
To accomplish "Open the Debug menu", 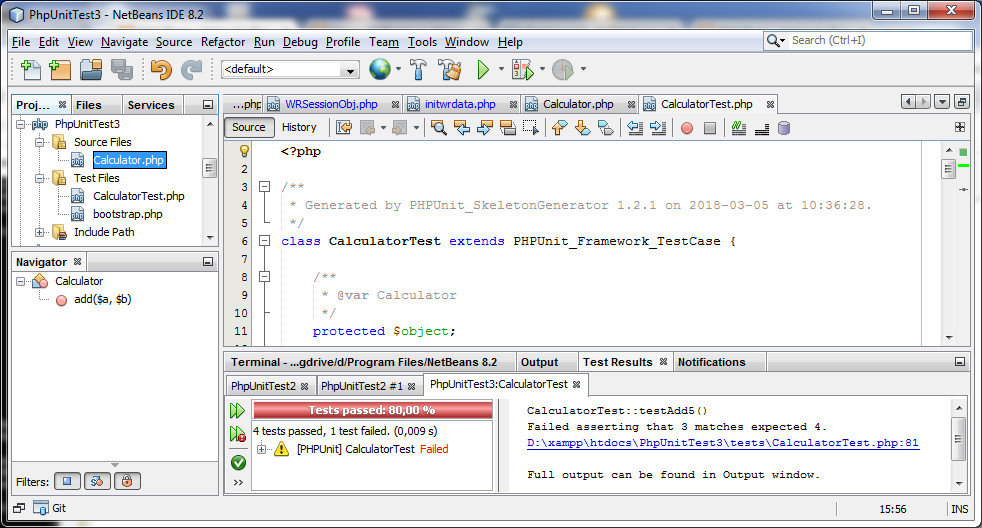I will 300,42.
